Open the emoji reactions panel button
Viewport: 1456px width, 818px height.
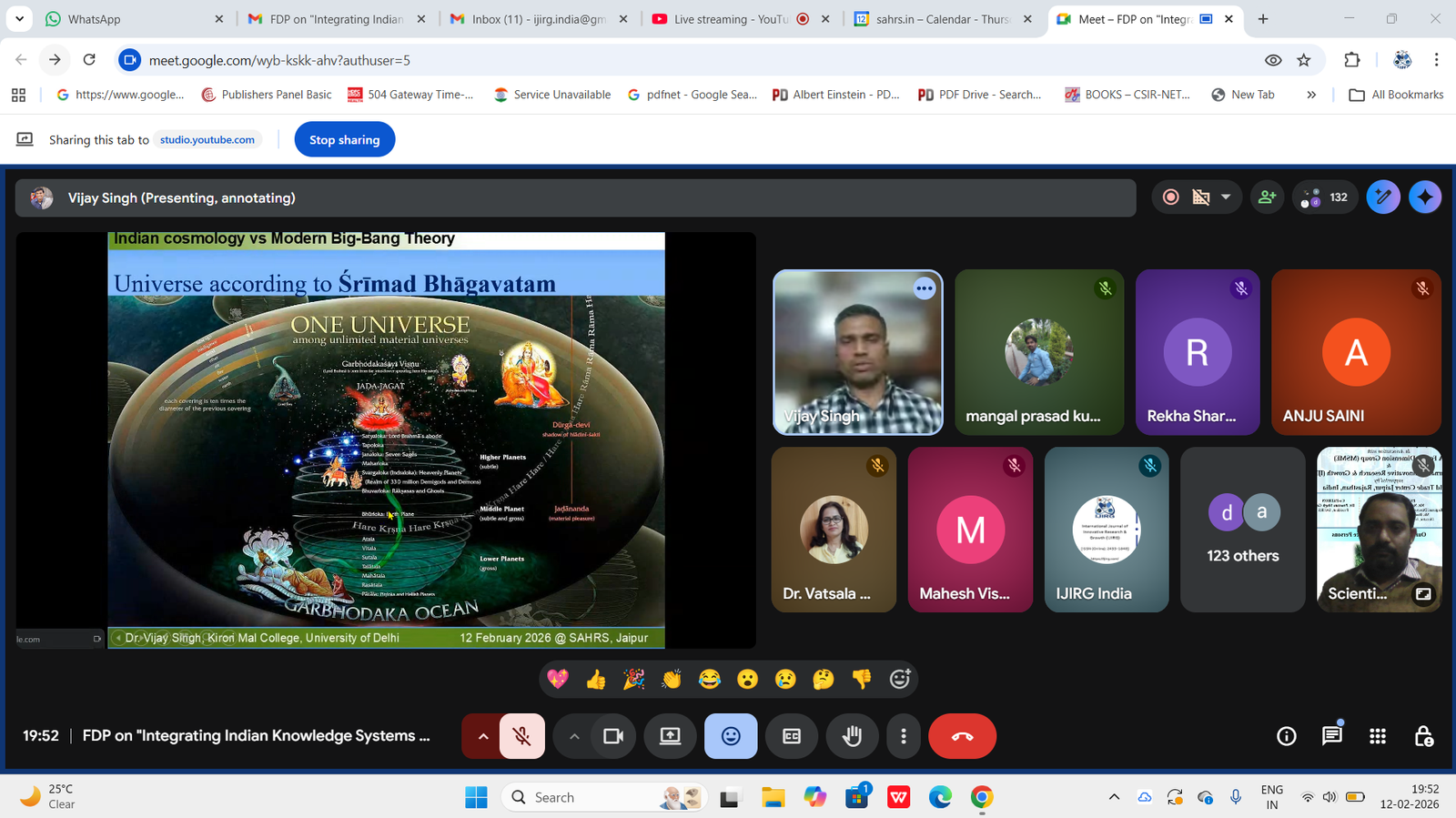(731, 736)
